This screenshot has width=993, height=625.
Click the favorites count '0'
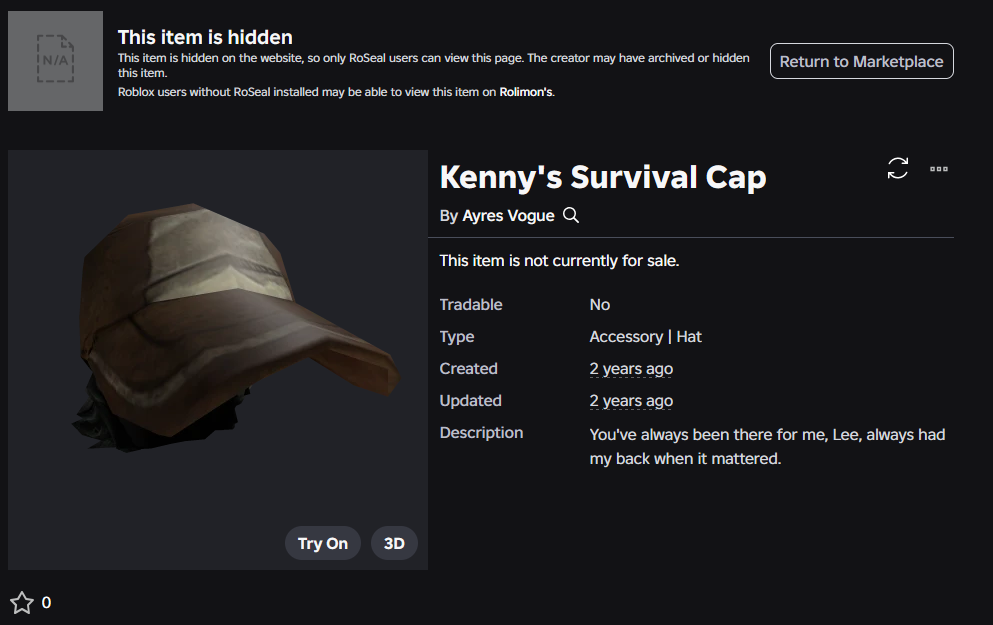(x=46, y=602)
